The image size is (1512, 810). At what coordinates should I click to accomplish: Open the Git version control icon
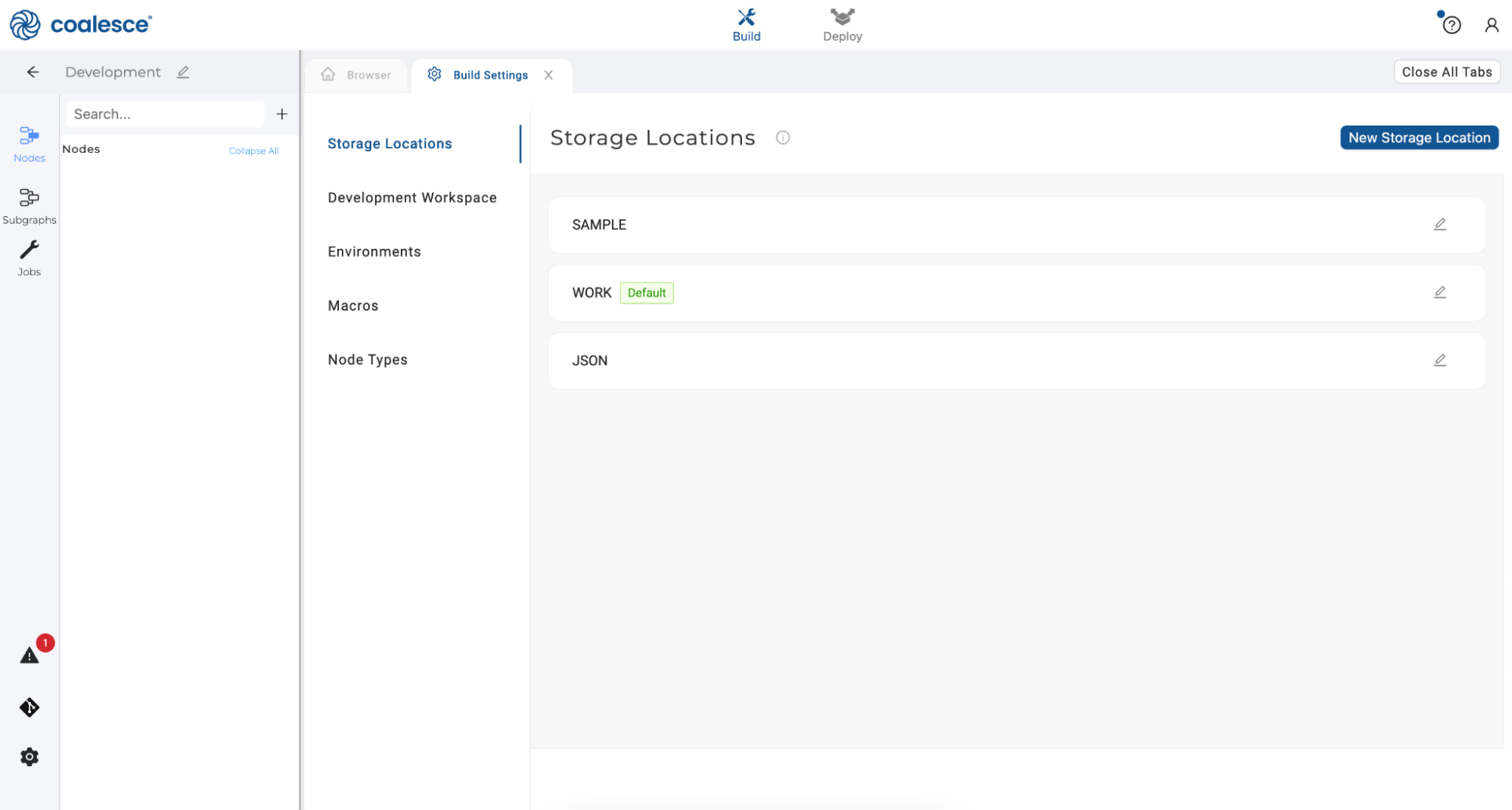click(29, 707)
